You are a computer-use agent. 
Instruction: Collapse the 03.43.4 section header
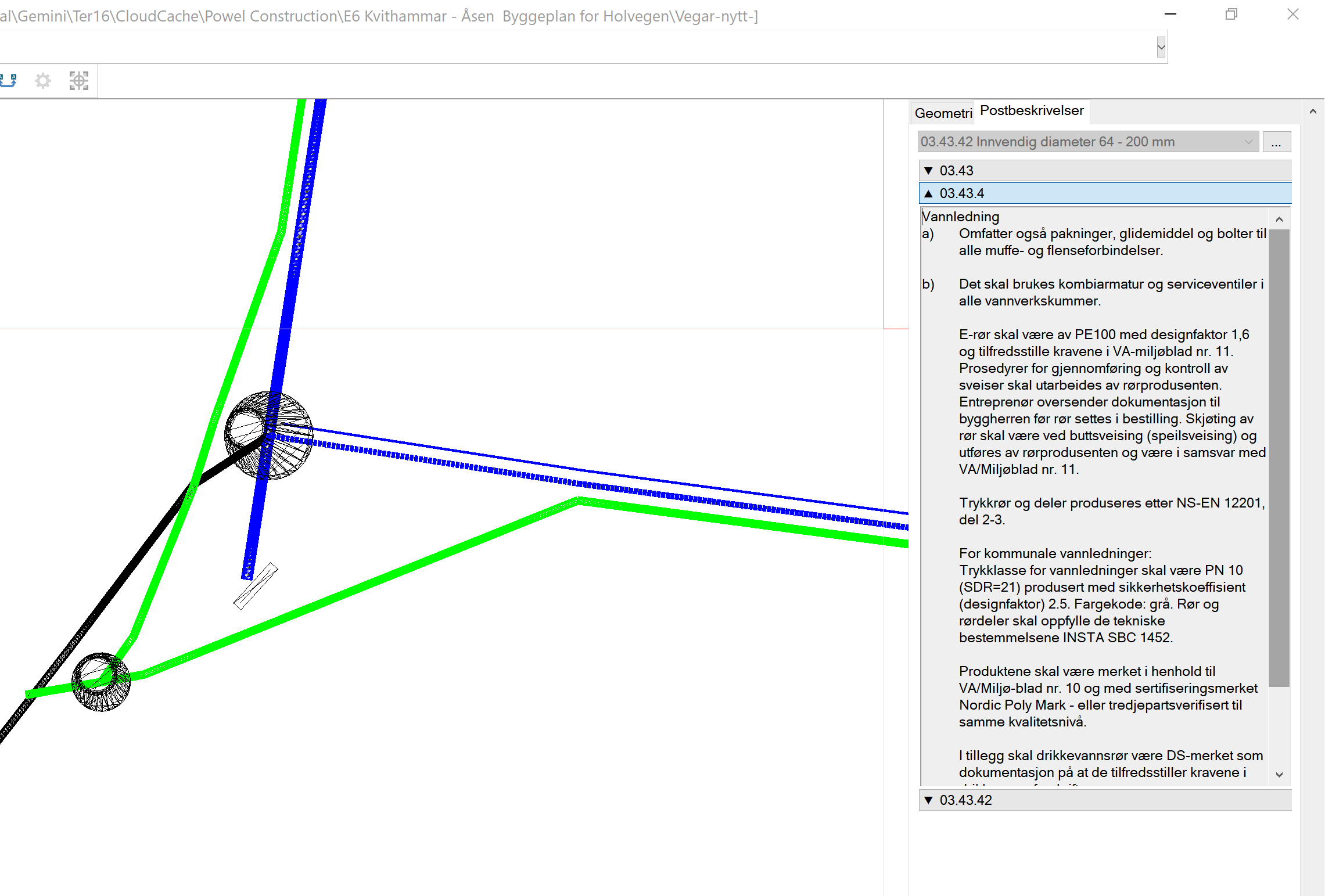click(x=1104, y=193)
